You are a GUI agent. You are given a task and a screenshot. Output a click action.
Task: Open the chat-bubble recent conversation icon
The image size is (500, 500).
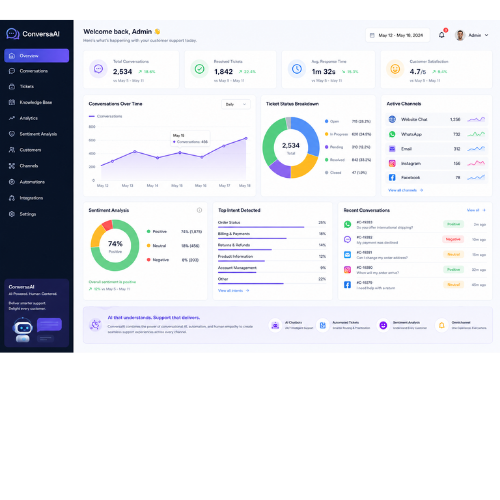pyautogui.click(x=347, y=239)
